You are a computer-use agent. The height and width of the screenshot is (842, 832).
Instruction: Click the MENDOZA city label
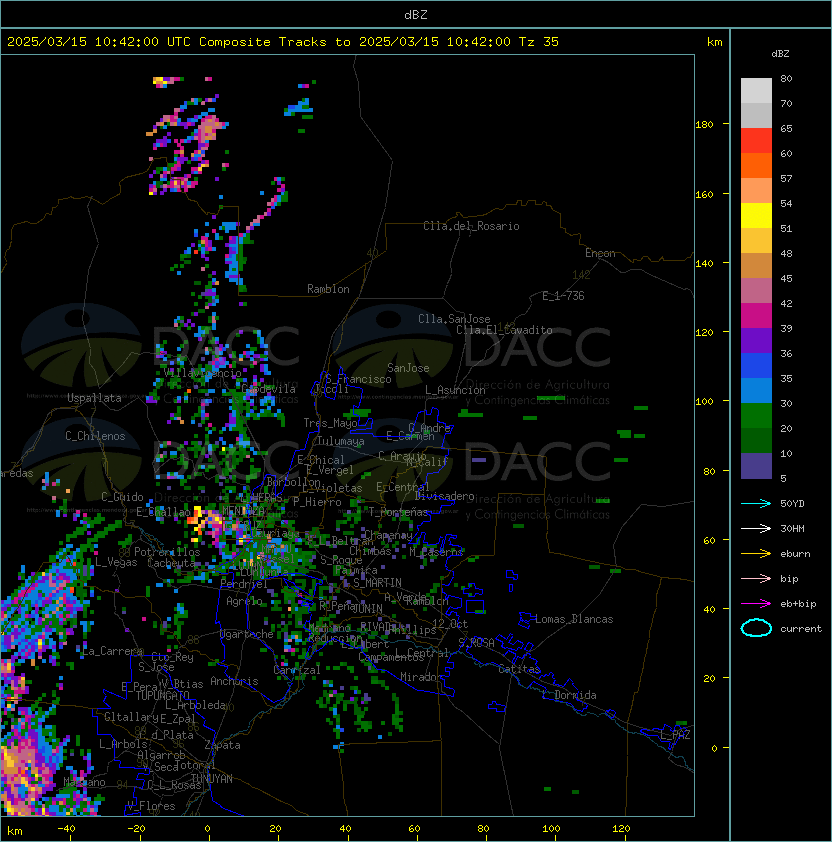[x=243, y=510]
